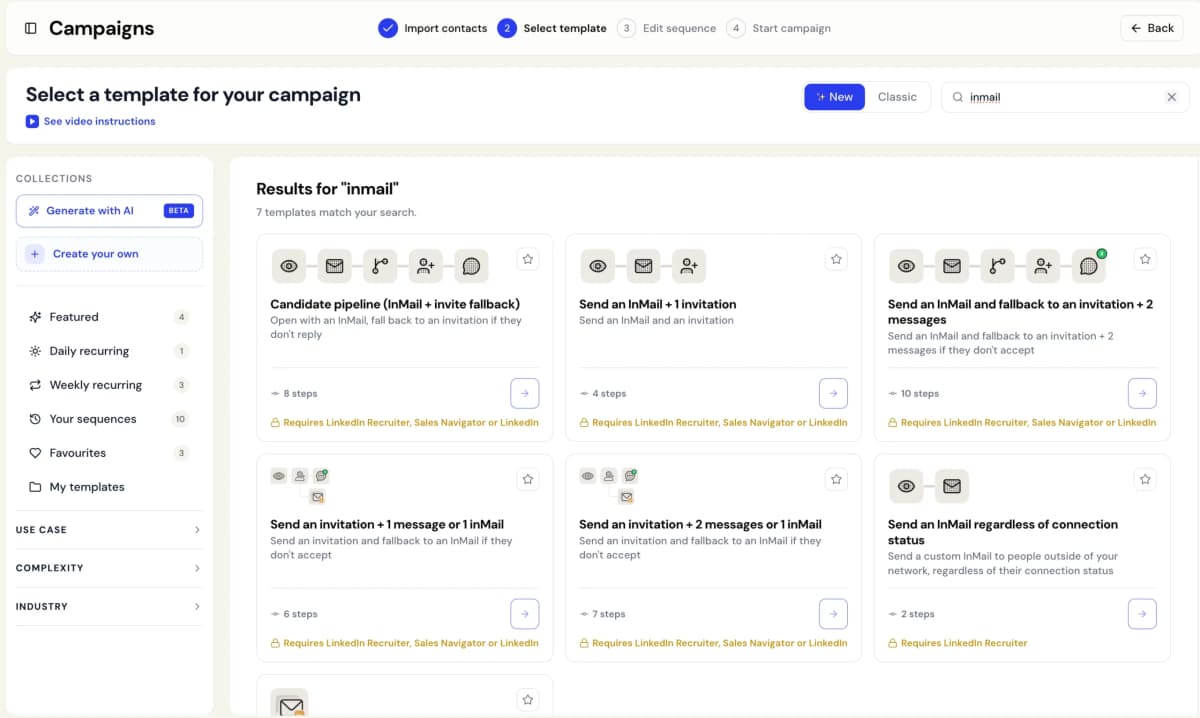Focus the template search field containing inmail
1200x718 pixels.
pos(1066,97)
